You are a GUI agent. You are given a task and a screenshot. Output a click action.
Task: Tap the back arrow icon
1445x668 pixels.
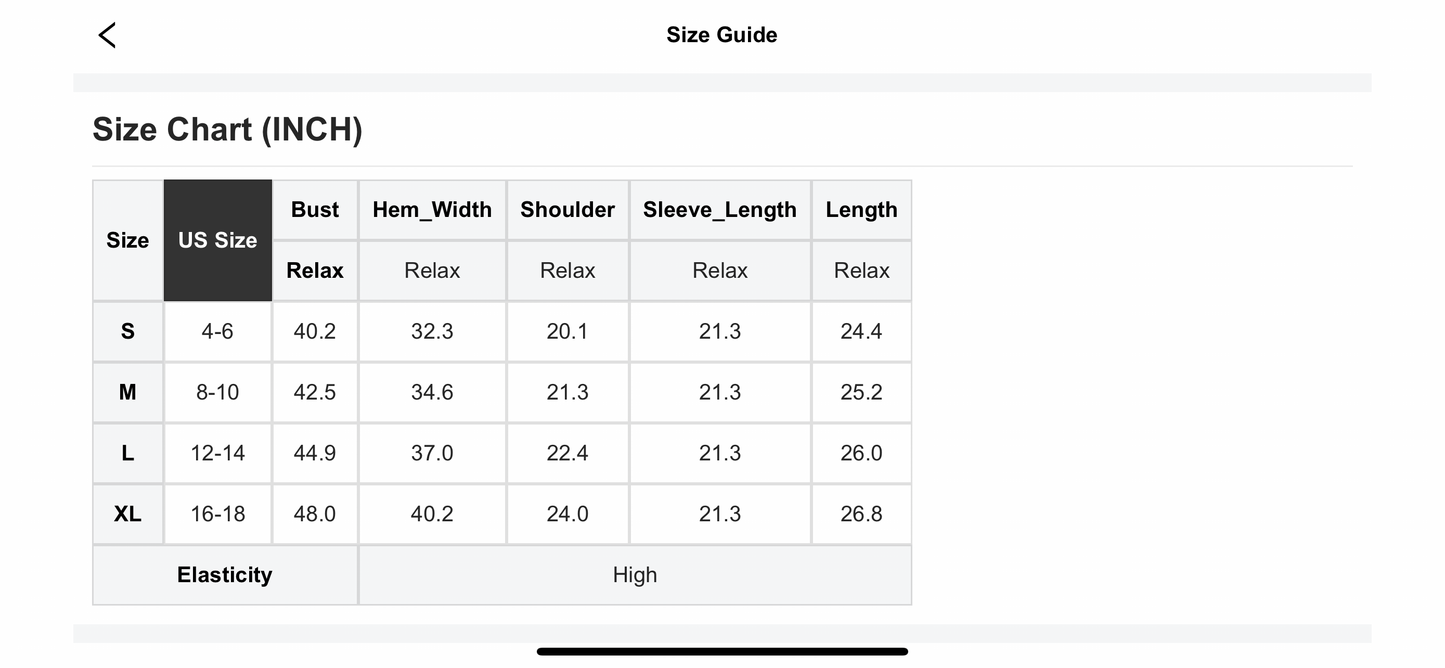[x=107, y=35]
